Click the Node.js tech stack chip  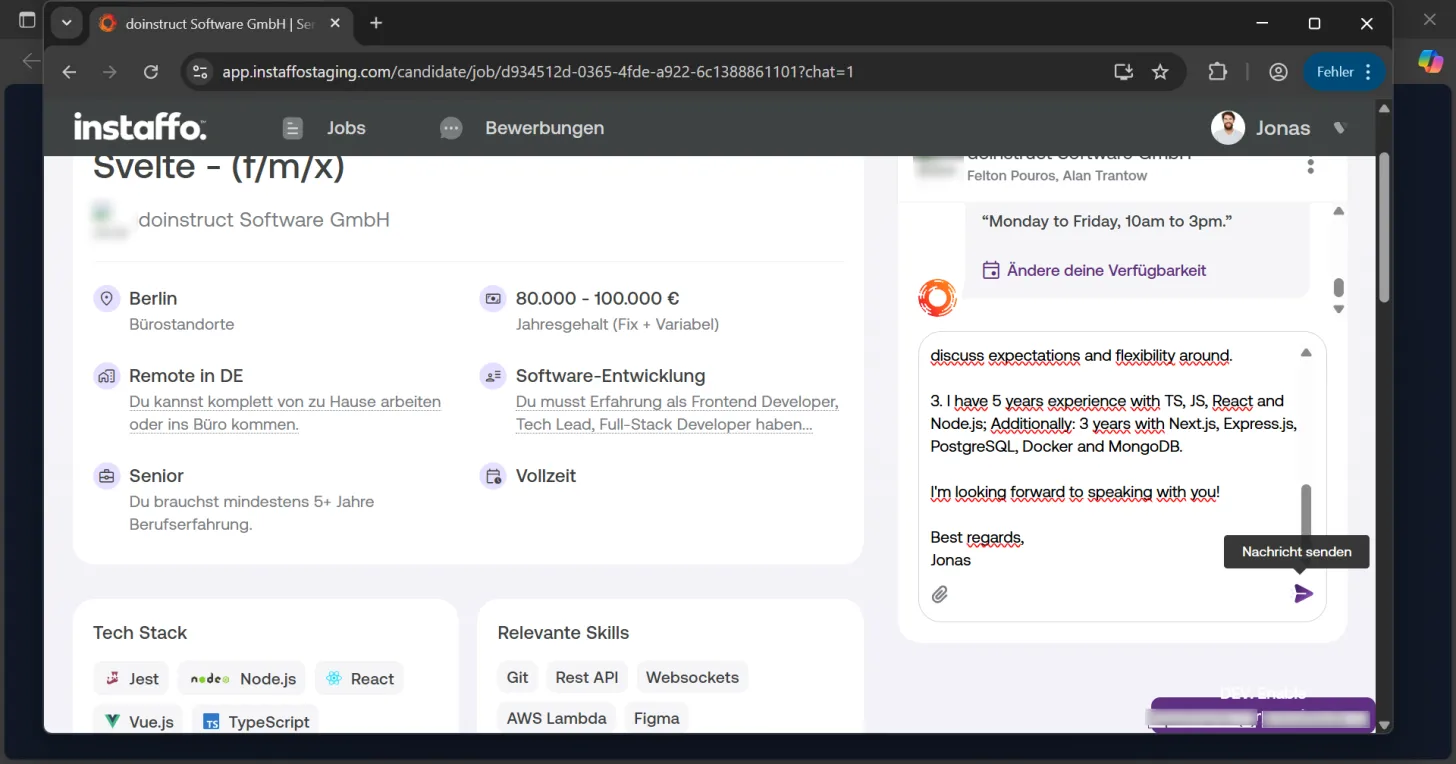pos(243,679)
